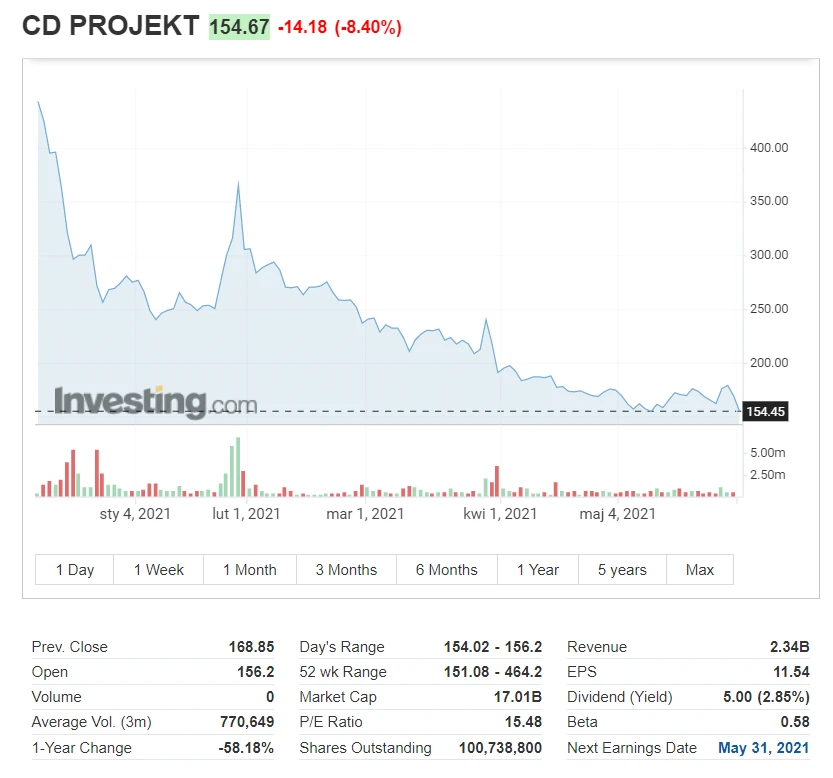Click the P/E Ratio value 15.48
Screen dimensions: 833x778
523,722
